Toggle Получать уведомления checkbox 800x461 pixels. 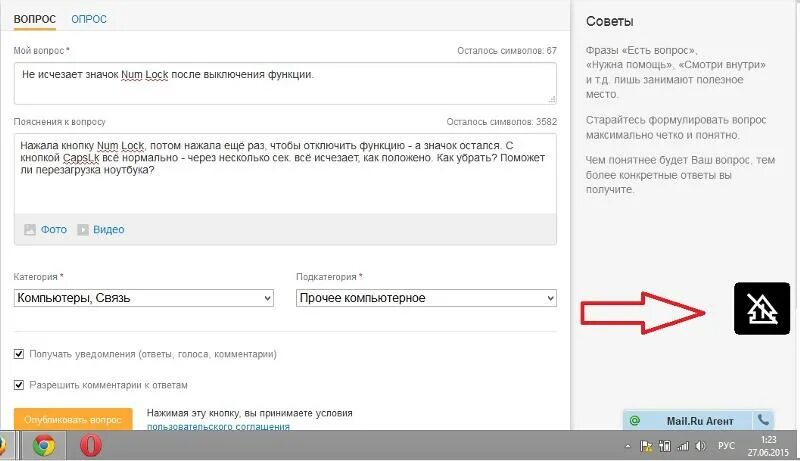[19, 354]
